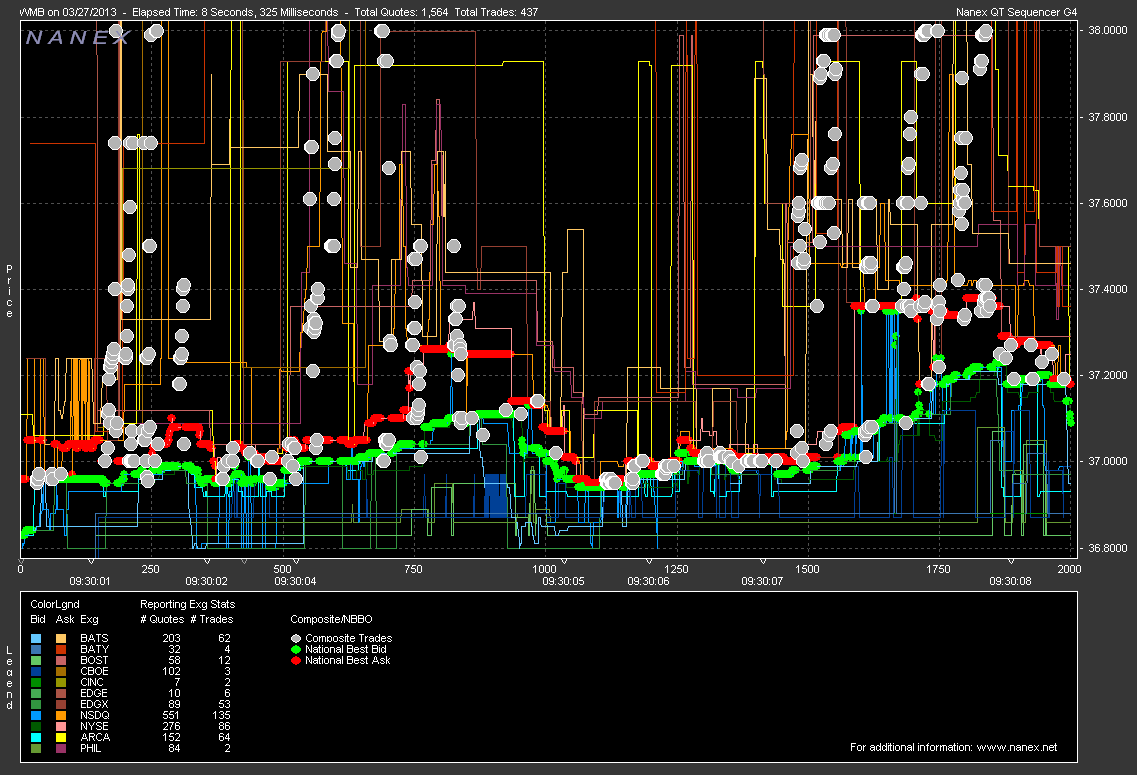Click the '# Trades' column header
Viewport: 1137px width, 775px height.
coord(212,619)
